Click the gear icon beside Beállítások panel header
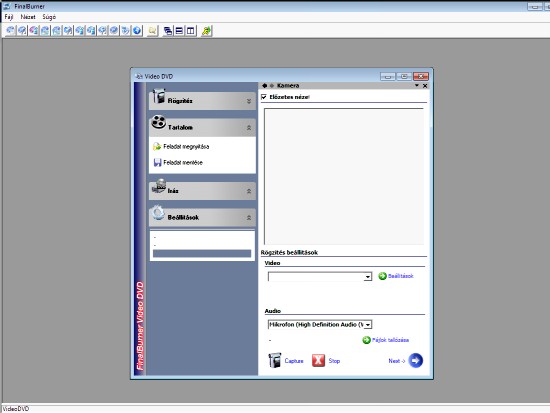This screenshot has width=550, height=413. [x=158, y=213]
